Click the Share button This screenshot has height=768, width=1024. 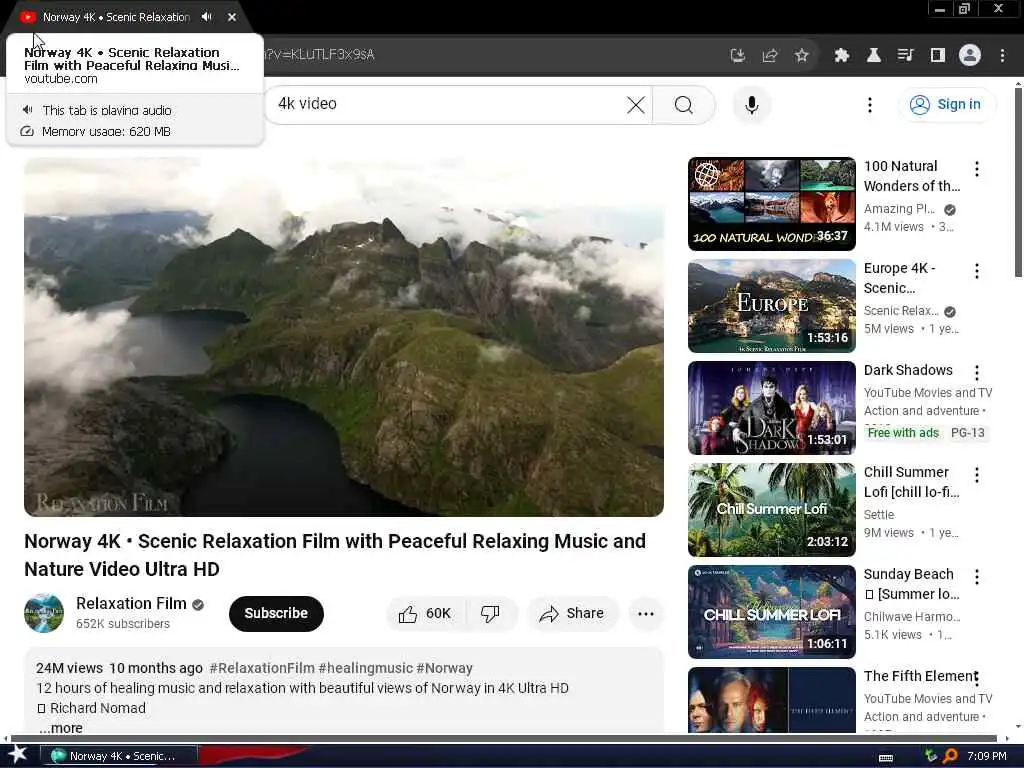coord(572,613)
